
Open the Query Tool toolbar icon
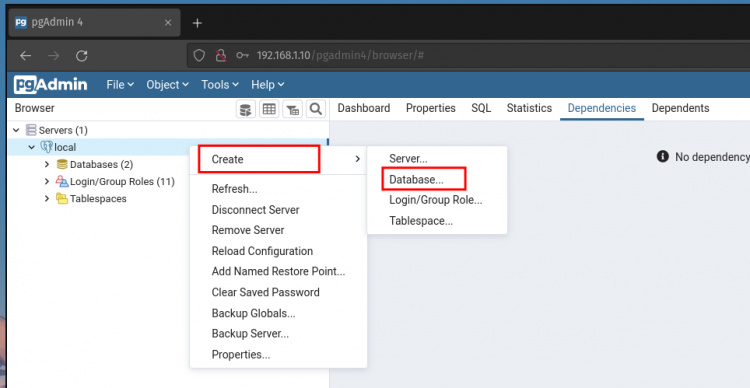246,109
